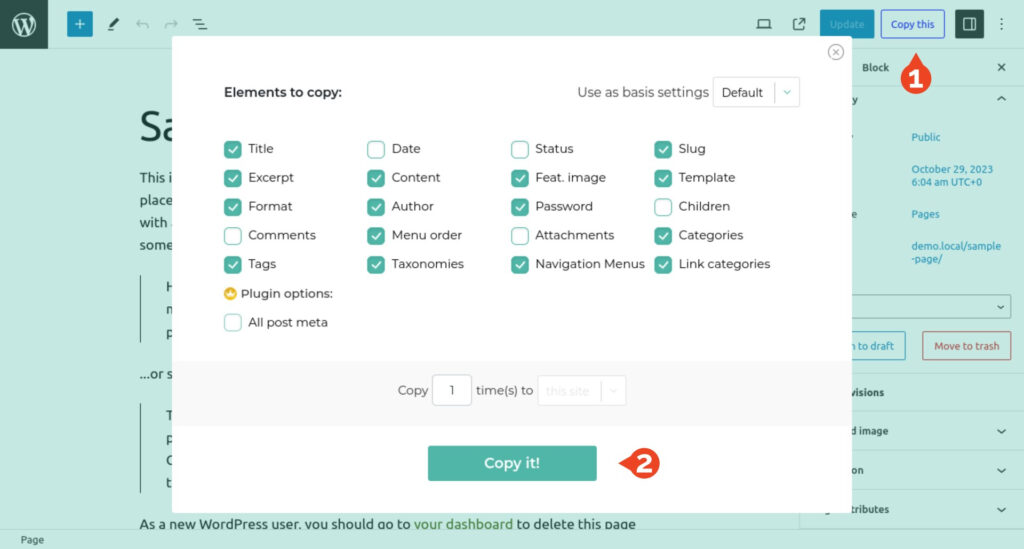Select the pencil Tools icon
Viewport: 1024px width, 549px height.
113,24
